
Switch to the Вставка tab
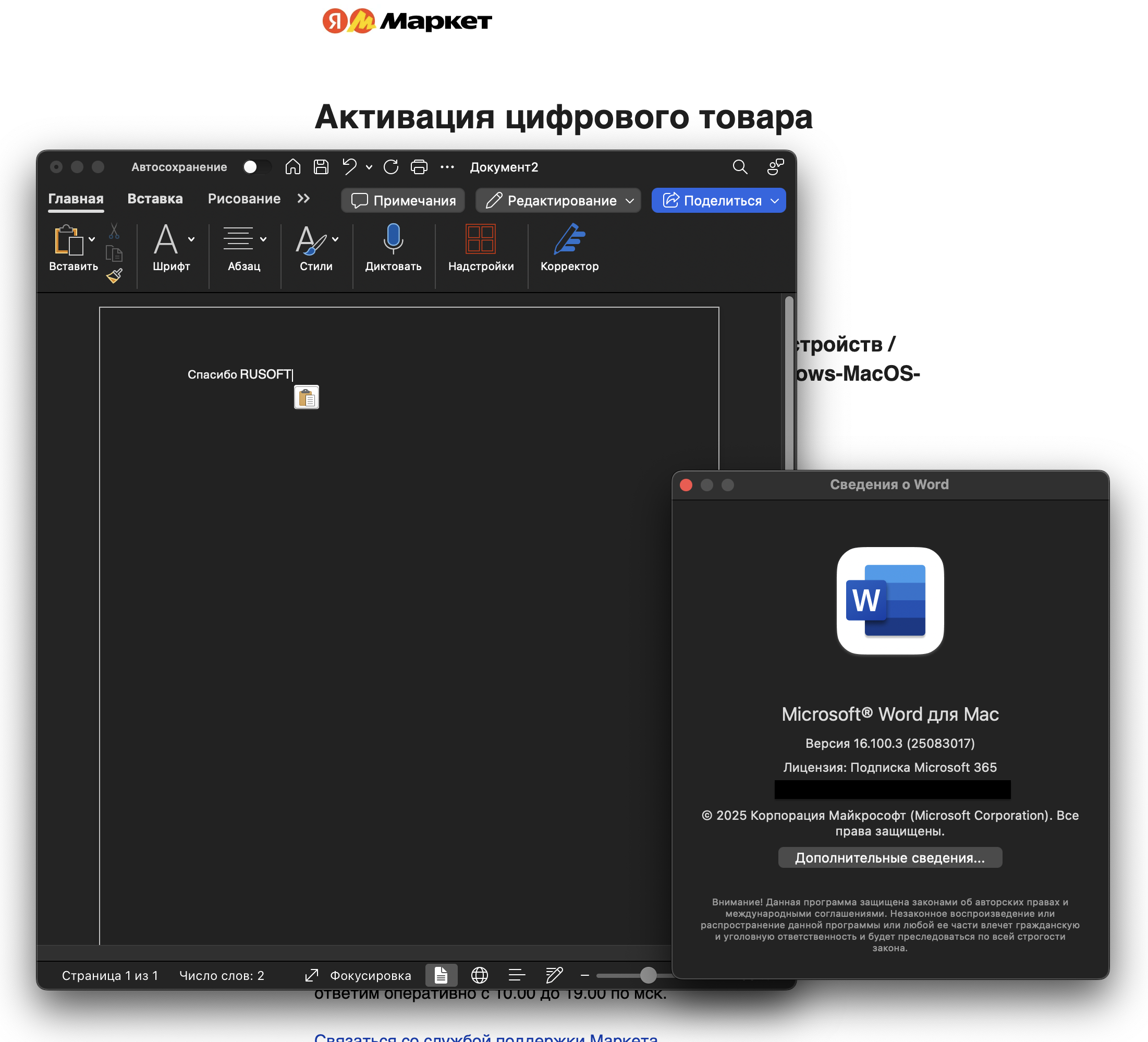155,198
